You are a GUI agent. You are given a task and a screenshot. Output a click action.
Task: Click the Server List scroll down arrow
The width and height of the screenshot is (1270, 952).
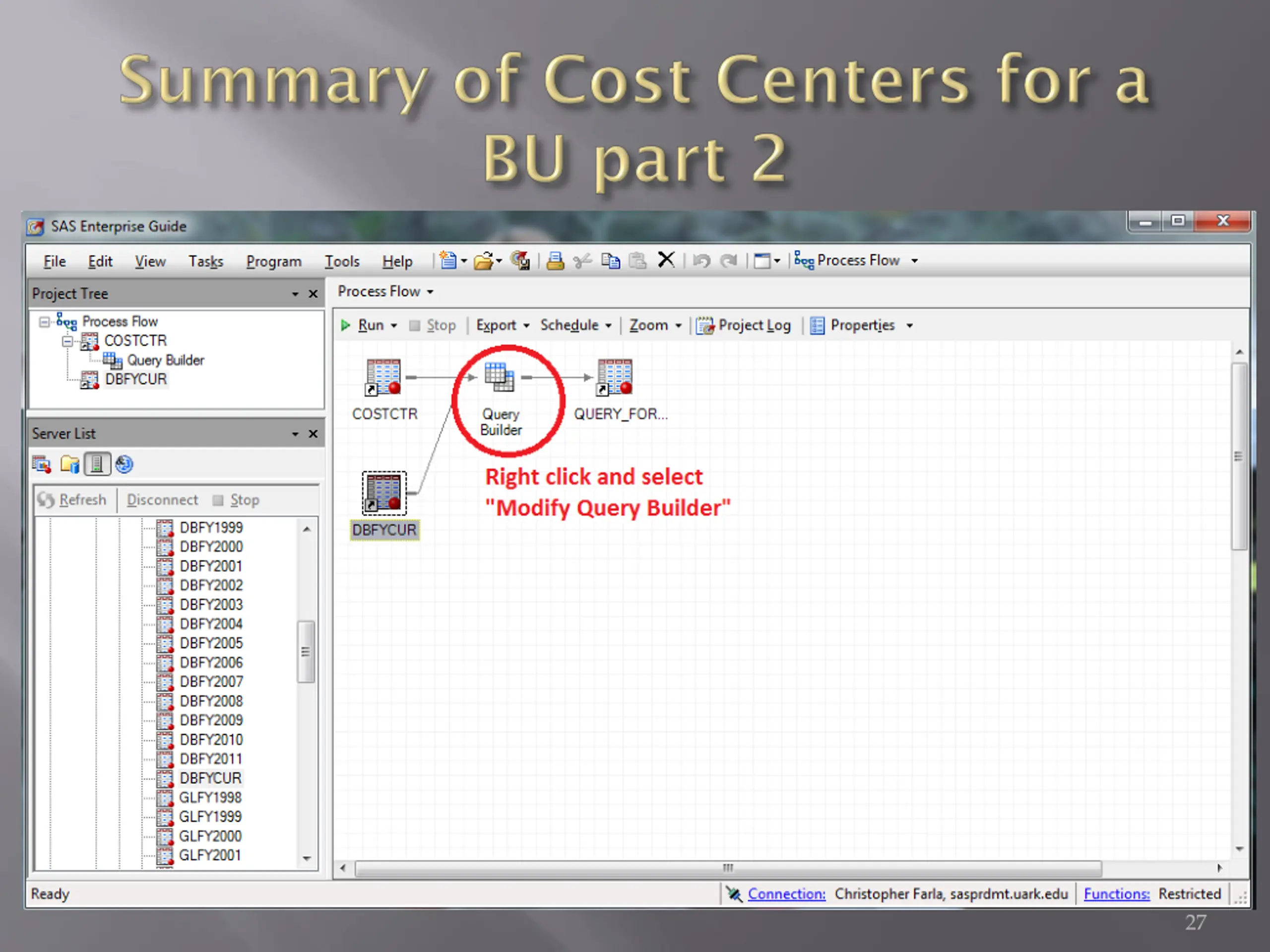307,858
